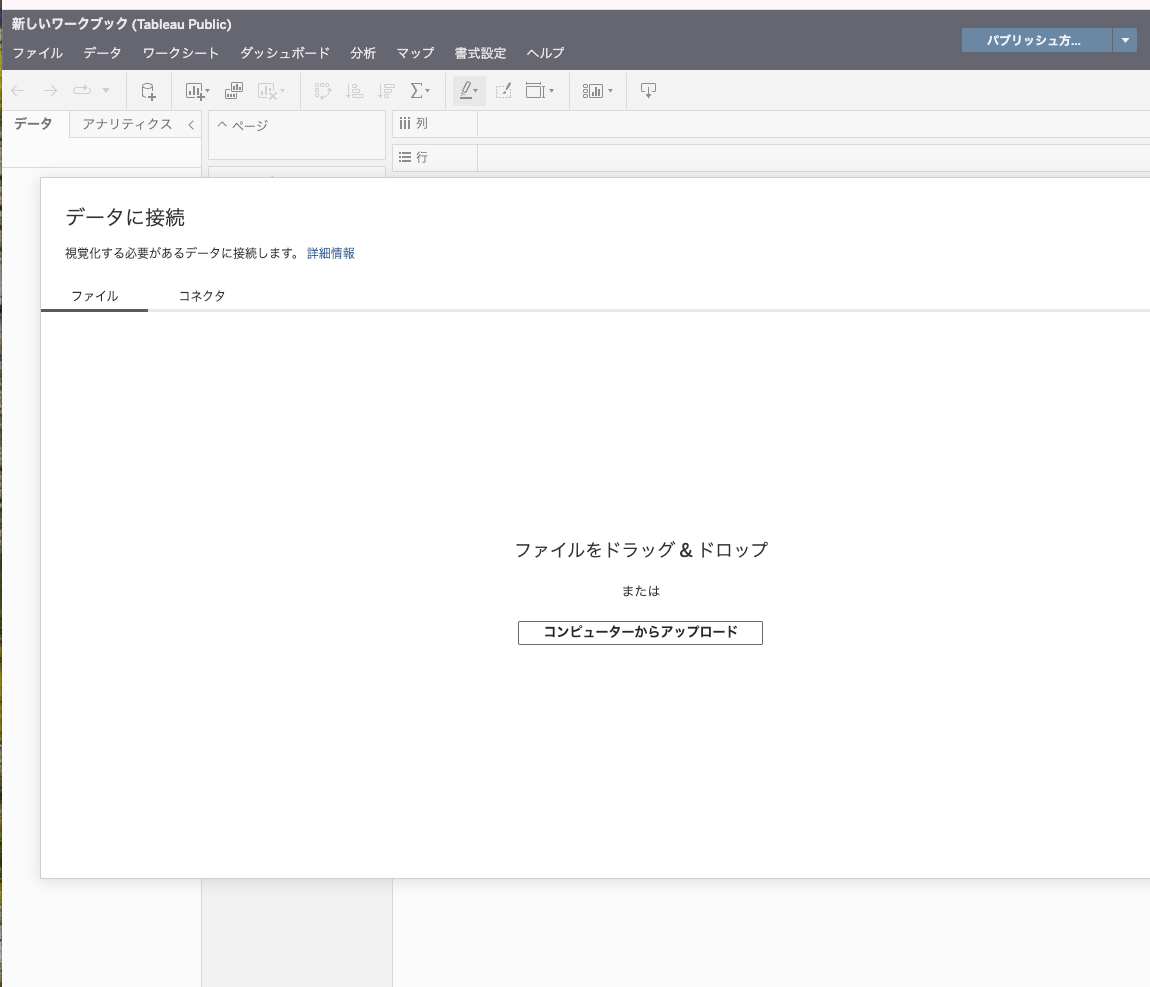Click the undo back arrow icon

18,91
